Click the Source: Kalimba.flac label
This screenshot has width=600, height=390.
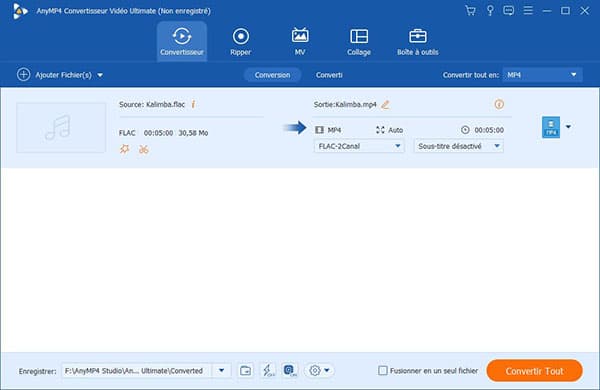[x=152, y=104]
